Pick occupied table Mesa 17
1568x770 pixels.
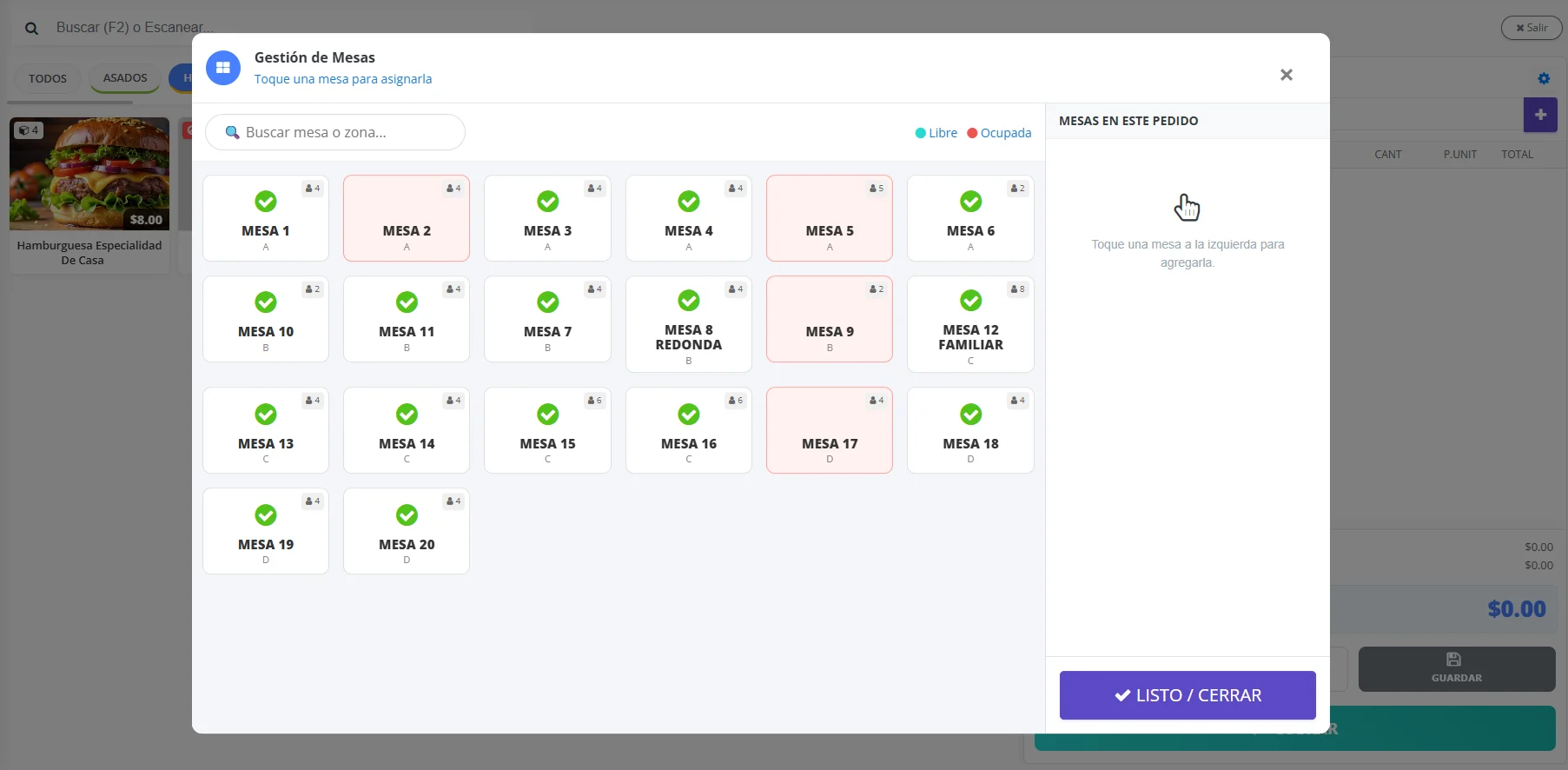830,431
